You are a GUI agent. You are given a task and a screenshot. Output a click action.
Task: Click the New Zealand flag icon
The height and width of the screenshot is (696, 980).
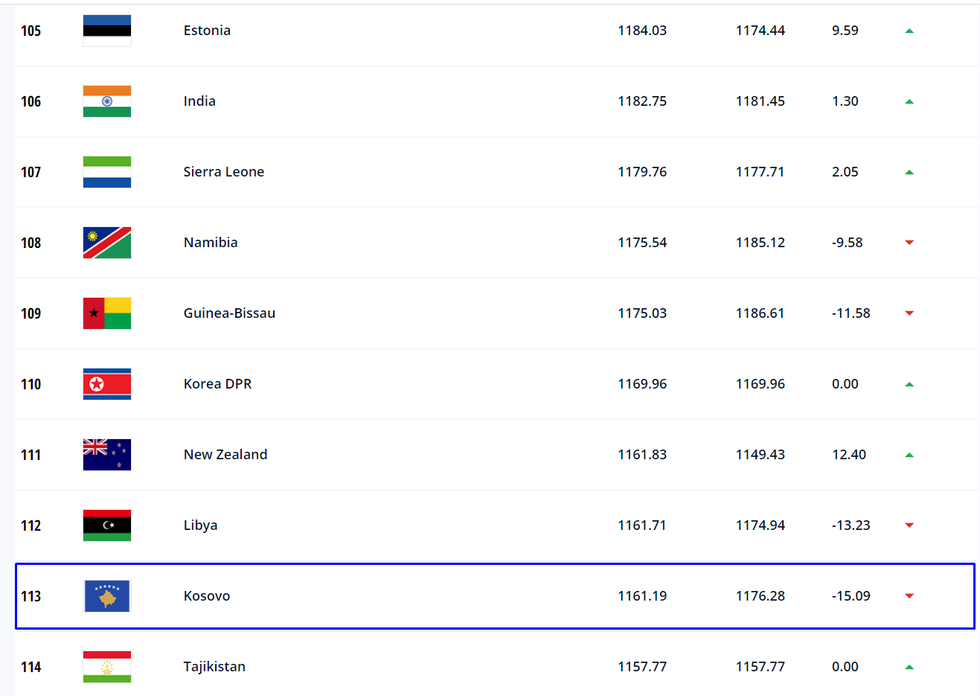[107, 455]
